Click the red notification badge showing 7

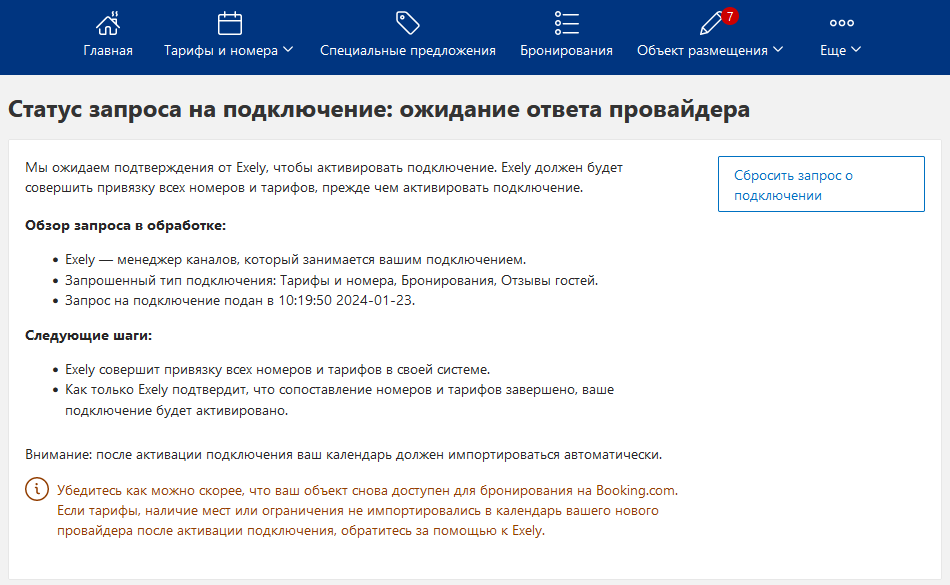click(x=730, y=16)
